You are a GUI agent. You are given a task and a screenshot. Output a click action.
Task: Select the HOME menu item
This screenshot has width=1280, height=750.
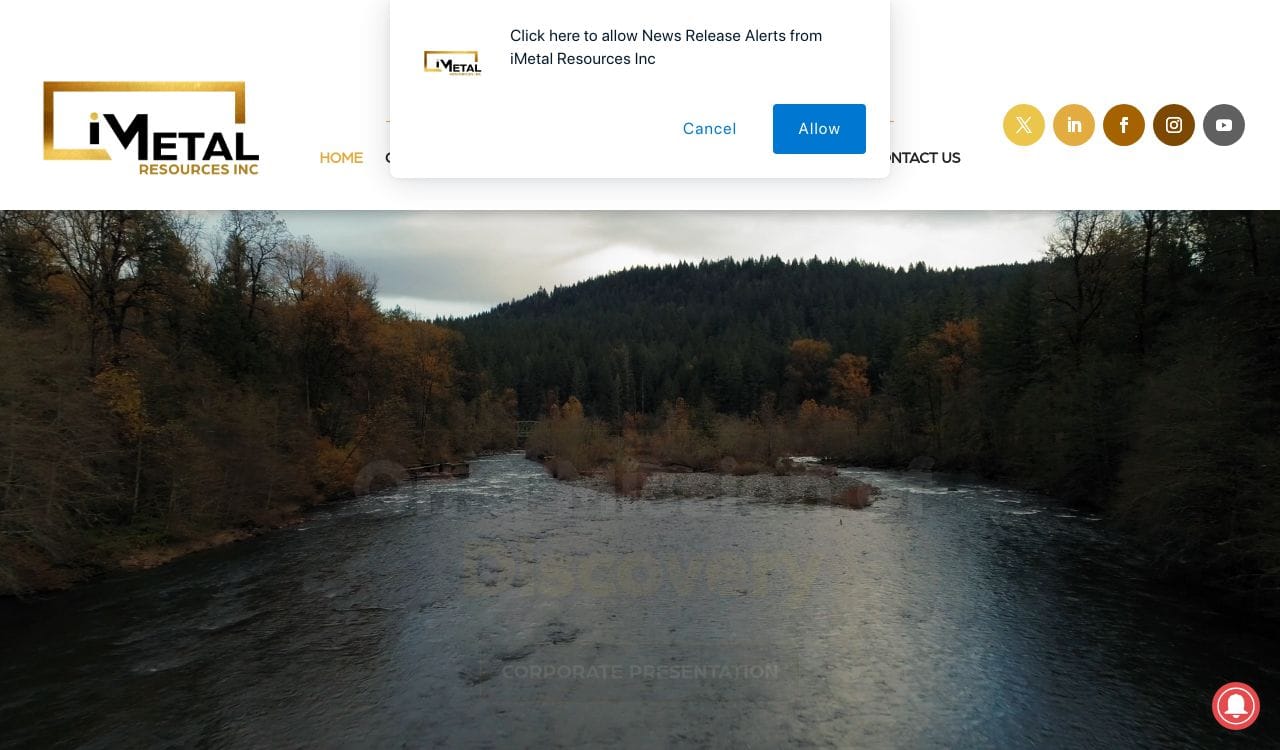(x=341, y=158)
